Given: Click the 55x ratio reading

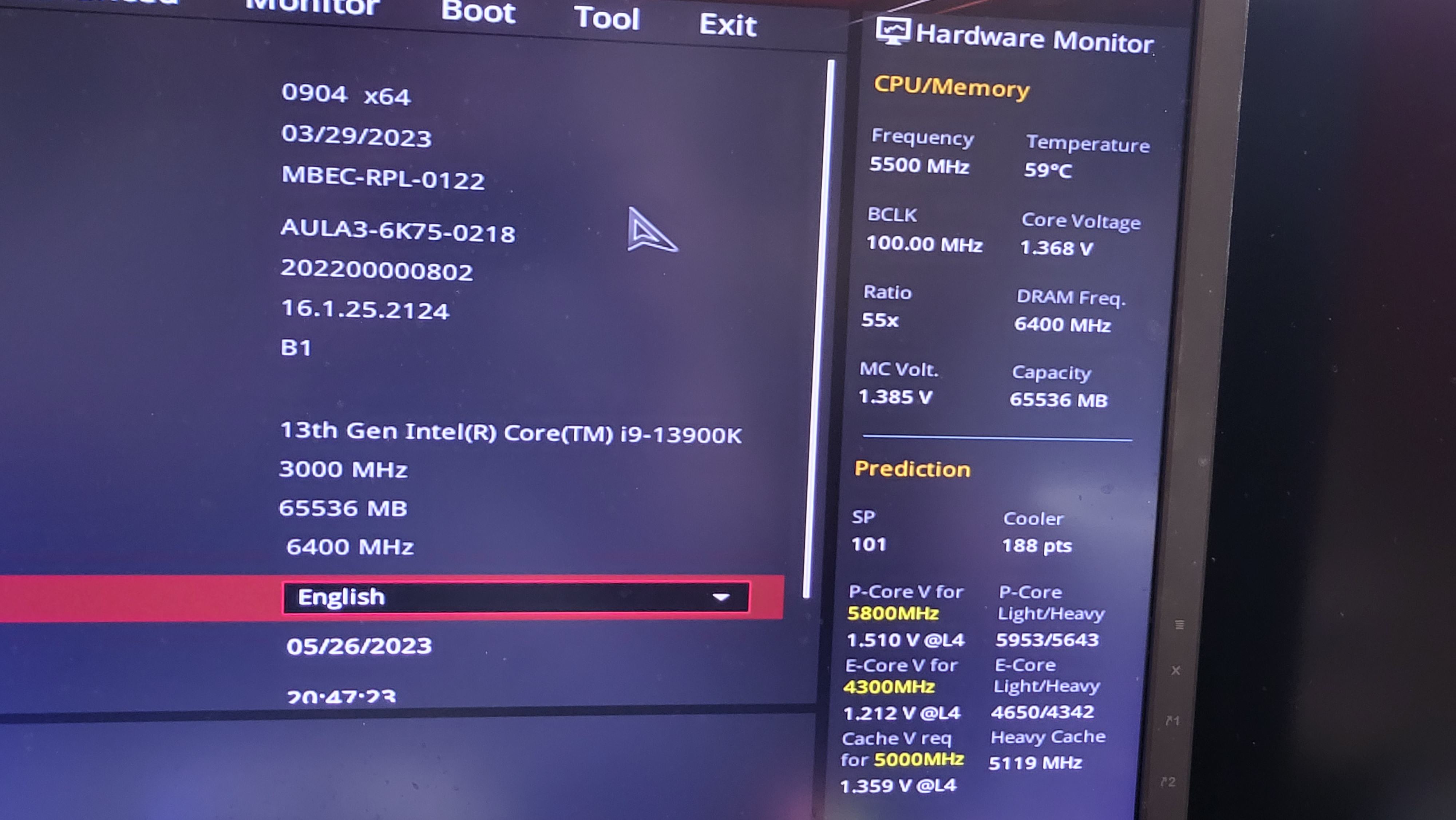Looking at the screenshot, I should coord(879,320).
